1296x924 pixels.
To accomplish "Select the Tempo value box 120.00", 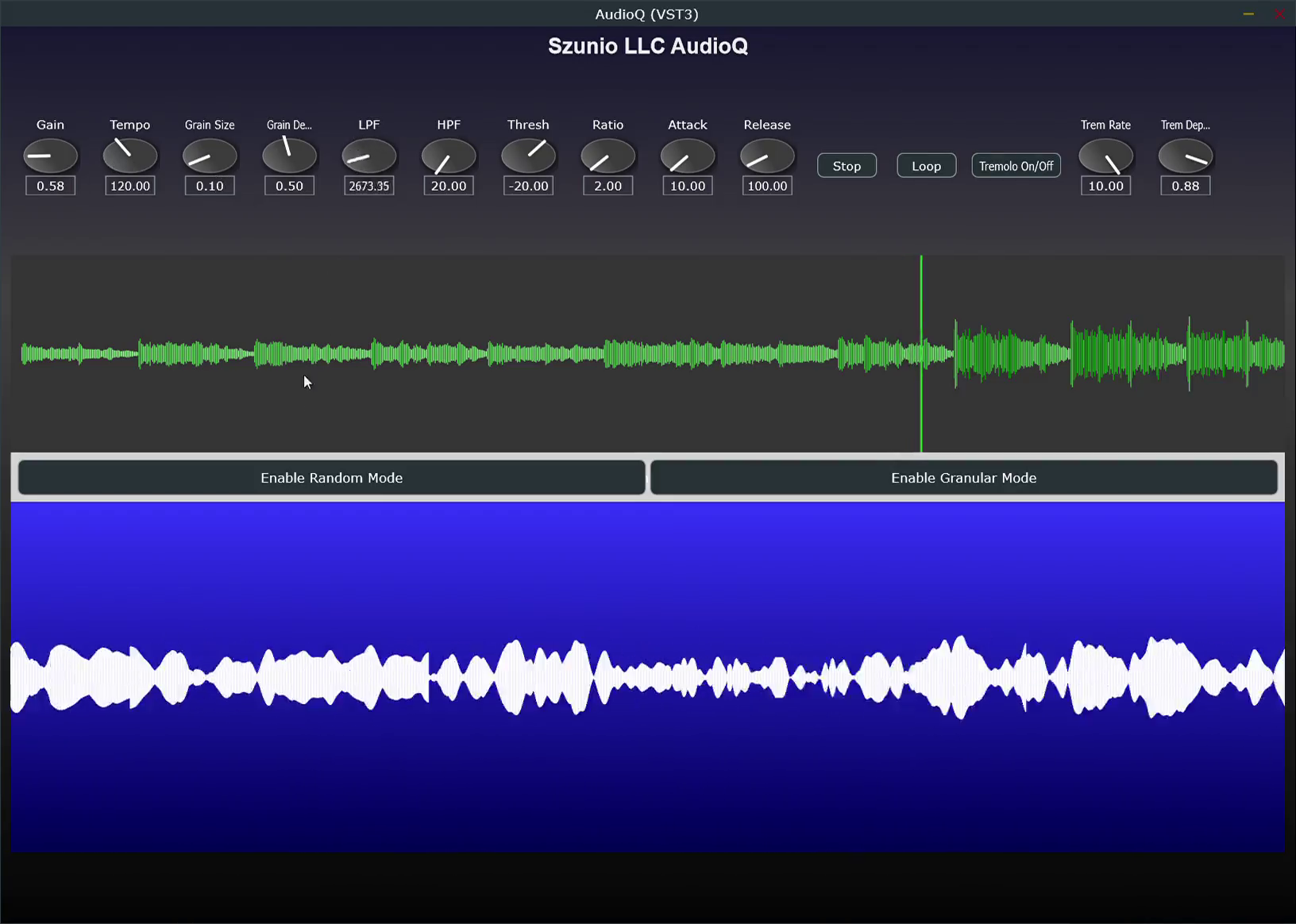I will (130, 186).
